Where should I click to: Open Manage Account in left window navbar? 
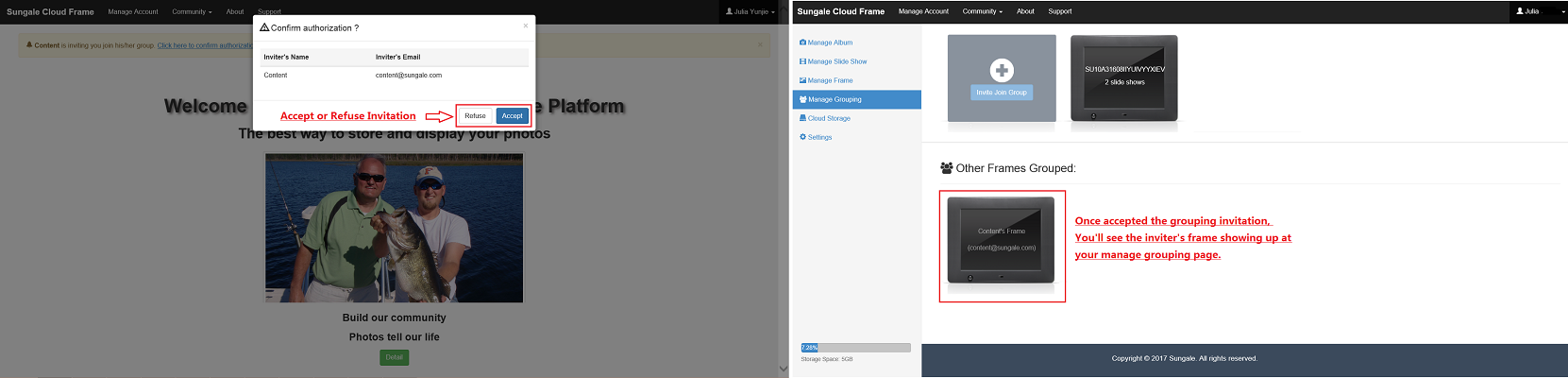click(x=133, y=12)
